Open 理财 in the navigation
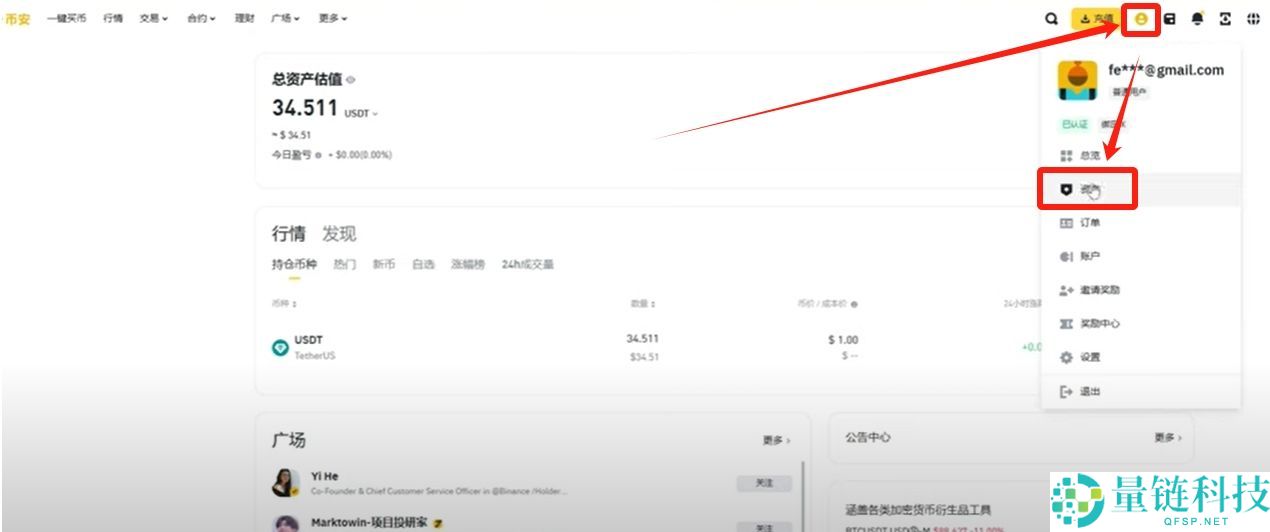Viewport: 1270px width, 532px height. (x=244, y=18)
